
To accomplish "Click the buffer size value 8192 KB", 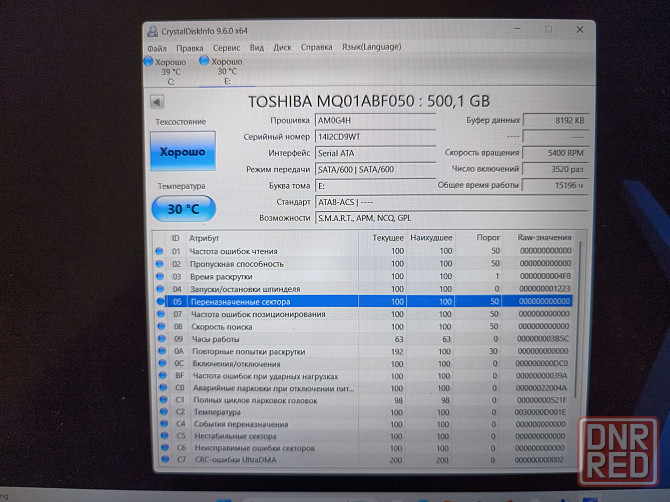I will (555, 120).
